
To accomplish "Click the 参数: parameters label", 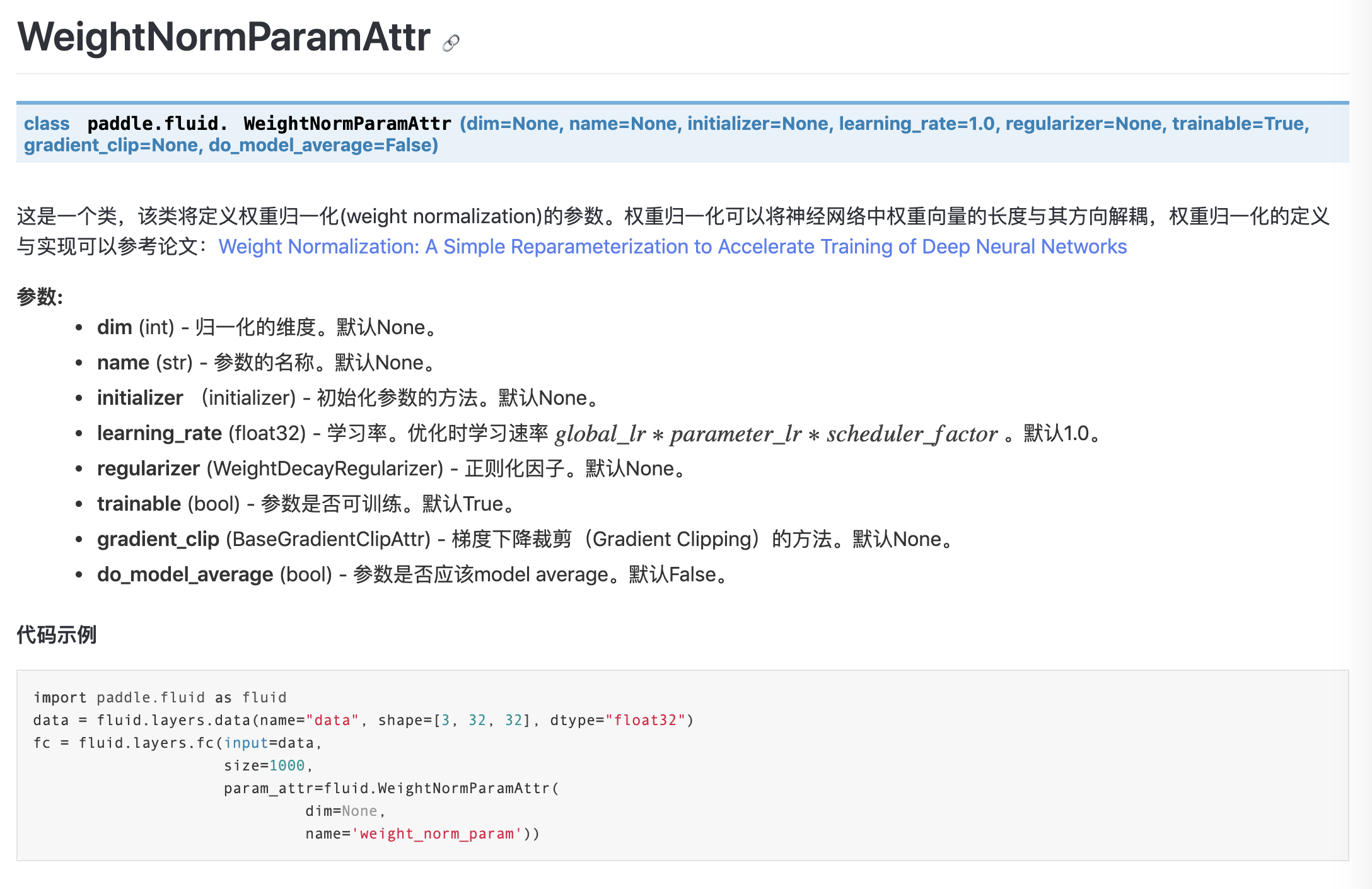I will point(40,296).
